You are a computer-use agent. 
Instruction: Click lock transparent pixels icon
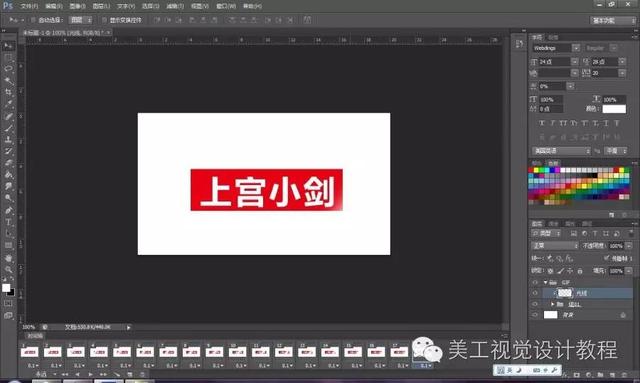(x=551, y=271)
